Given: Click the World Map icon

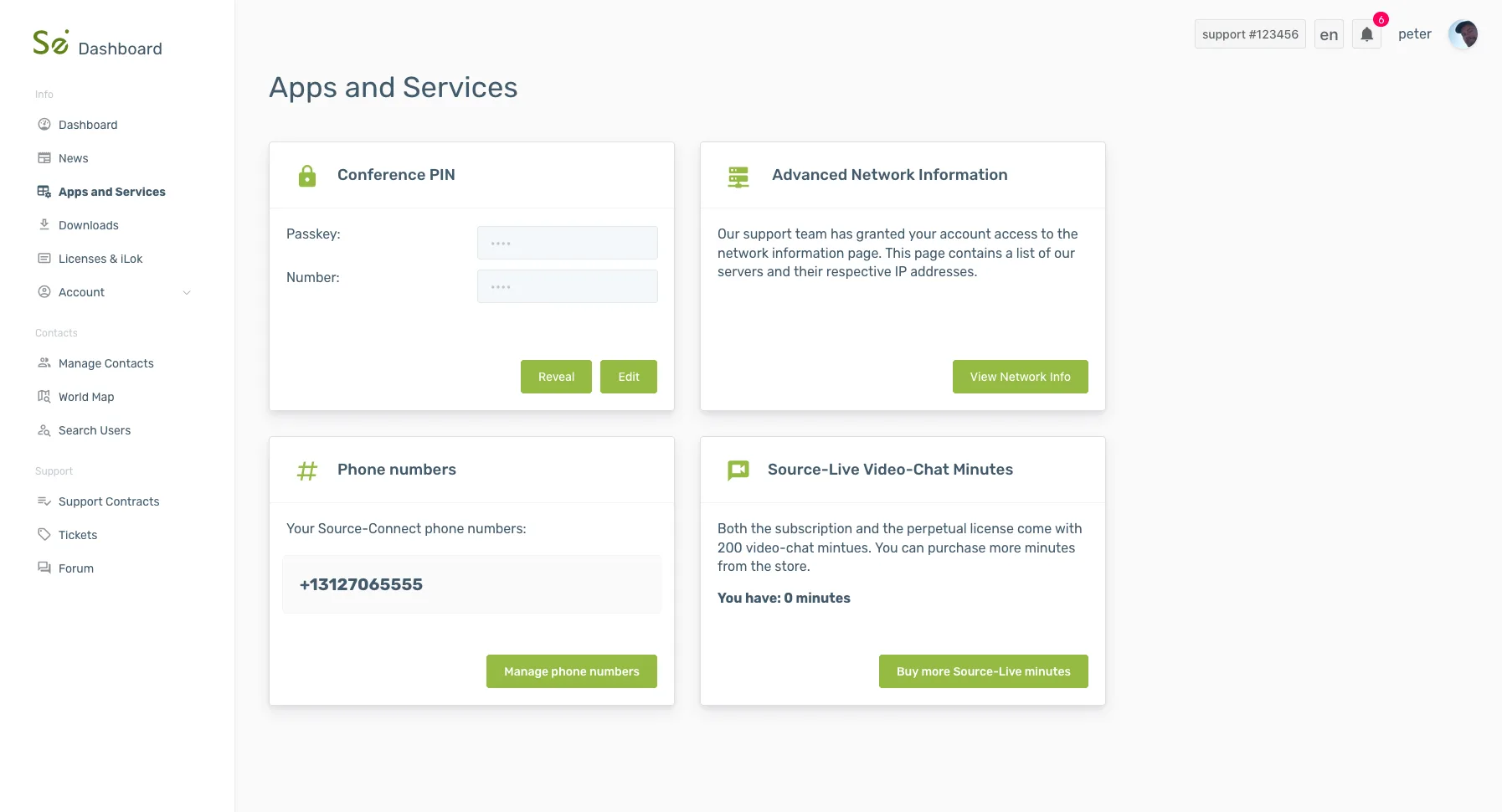Looking at the screenshot, I should pos(44,396).
